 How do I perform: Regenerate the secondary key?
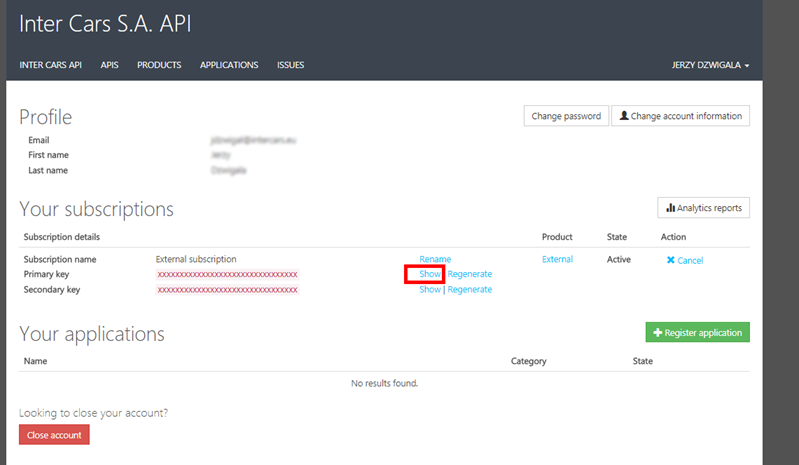pos(470,289)
